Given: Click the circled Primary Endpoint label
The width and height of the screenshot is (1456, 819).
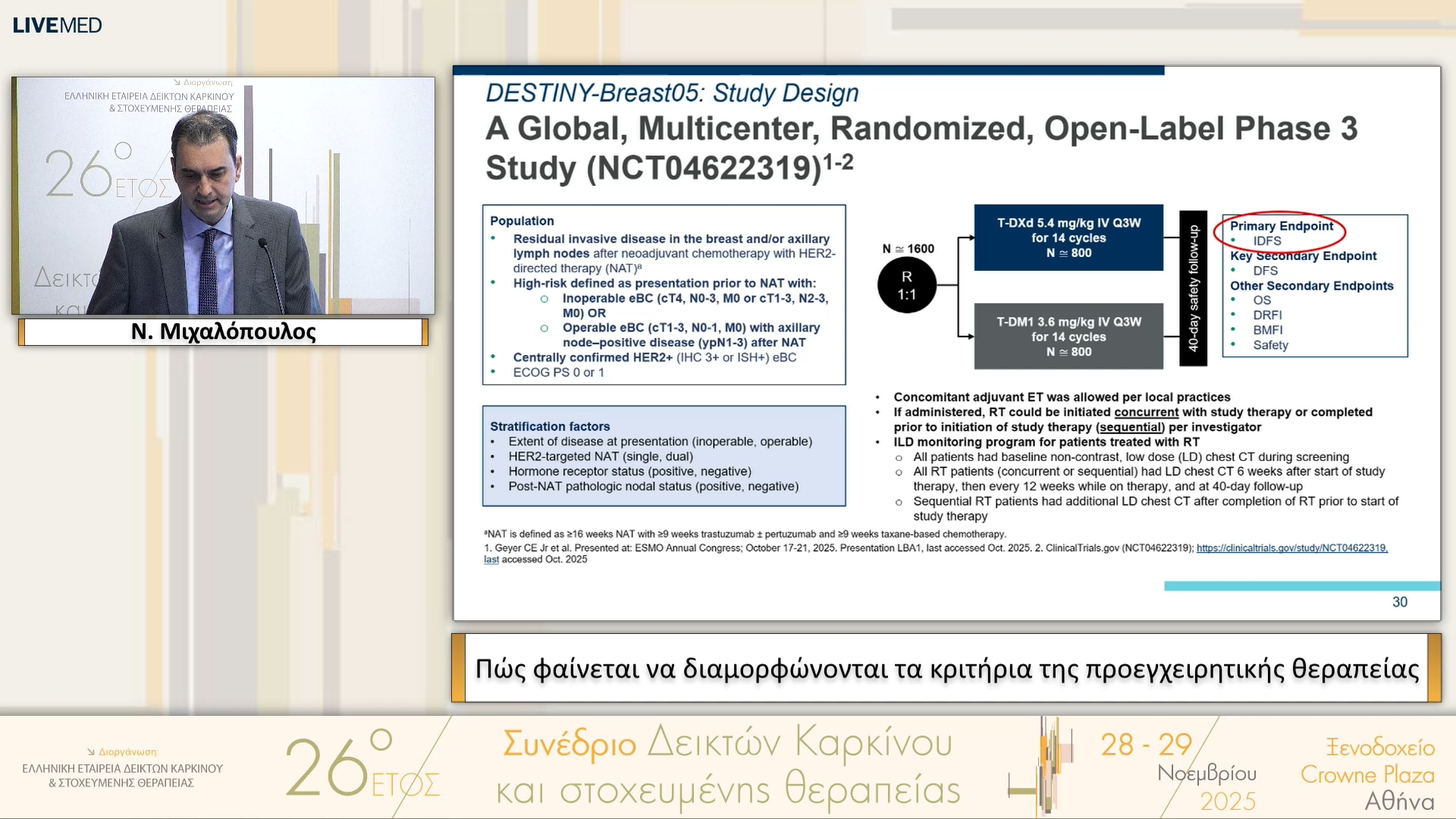Looking at the screenshot, I should [x=1281, y=226].
